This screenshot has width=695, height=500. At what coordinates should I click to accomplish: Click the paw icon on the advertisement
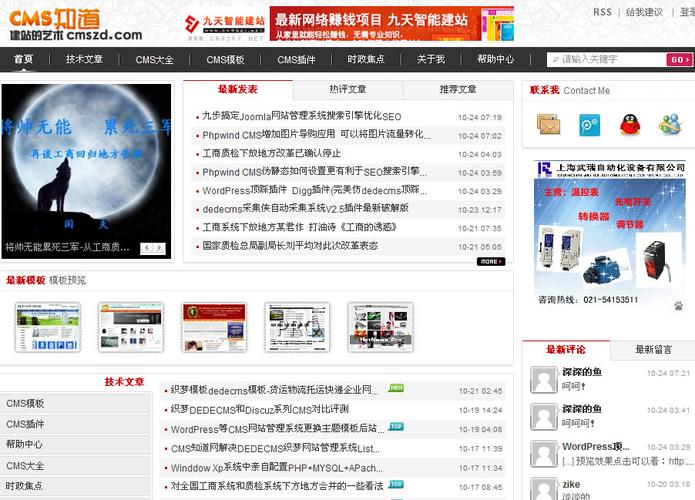coord(679,305)
